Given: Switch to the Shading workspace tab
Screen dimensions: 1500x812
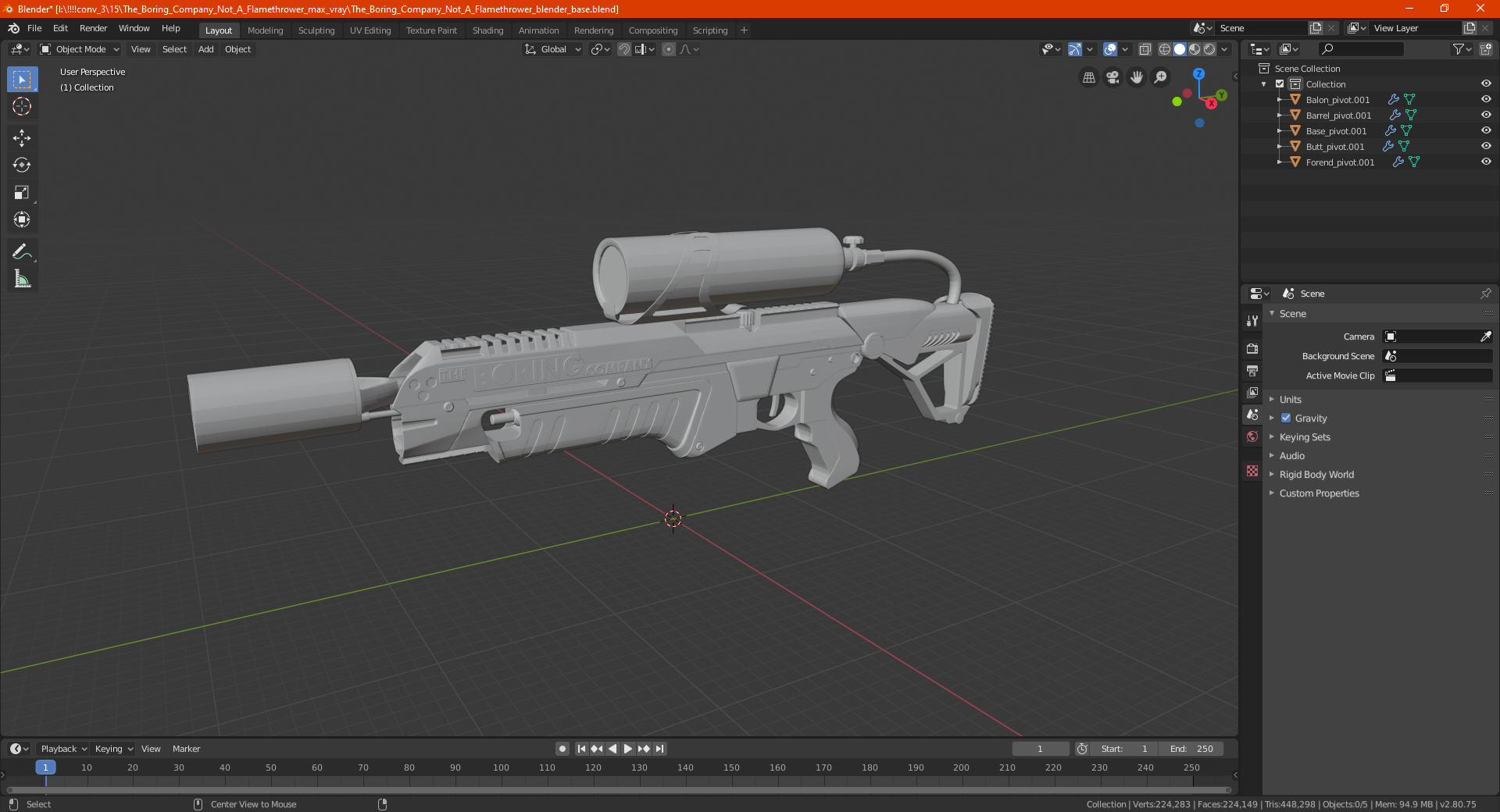Looking at the screenshot, I should 487,30.
